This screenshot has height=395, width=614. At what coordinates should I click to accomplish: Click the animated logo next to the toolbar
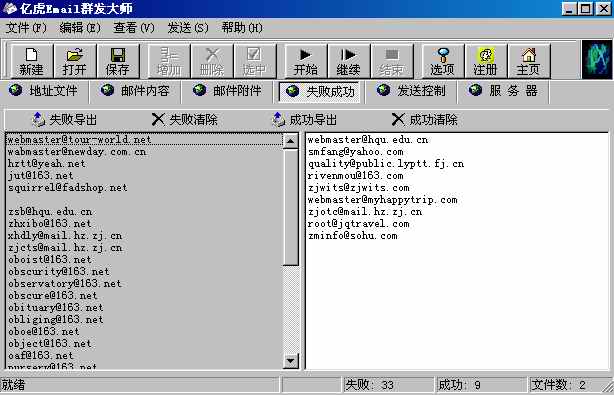coord(596,60)
